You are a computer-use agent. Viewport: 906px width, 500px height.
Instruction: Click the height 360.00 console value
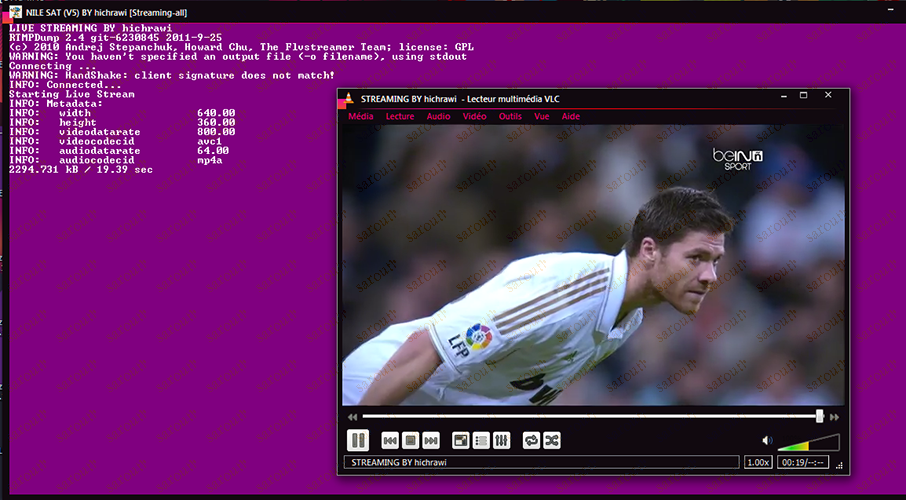[x=216, y=123]
